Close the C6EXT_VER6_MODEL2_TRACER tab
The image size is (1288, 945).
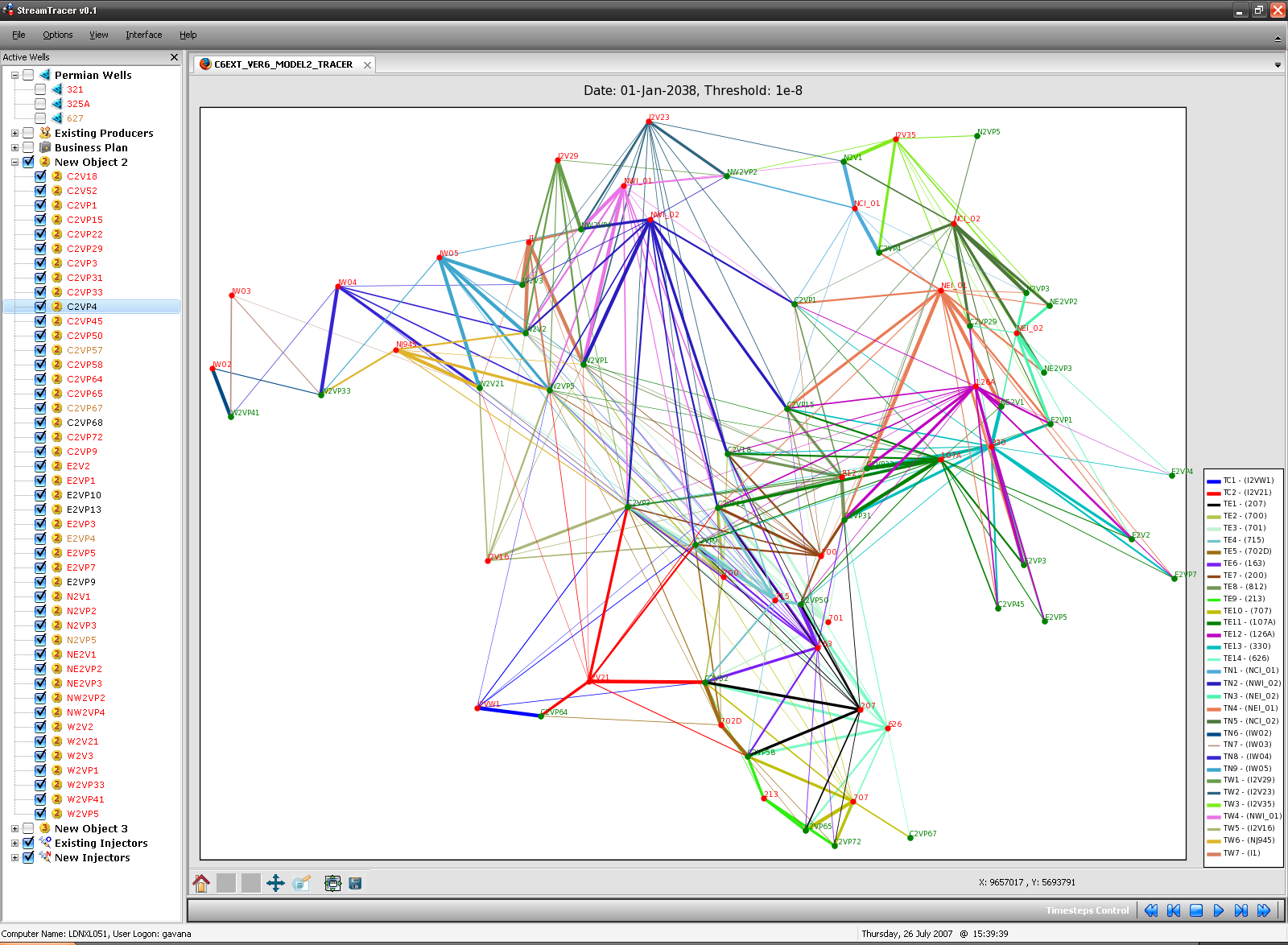[367, 65]
